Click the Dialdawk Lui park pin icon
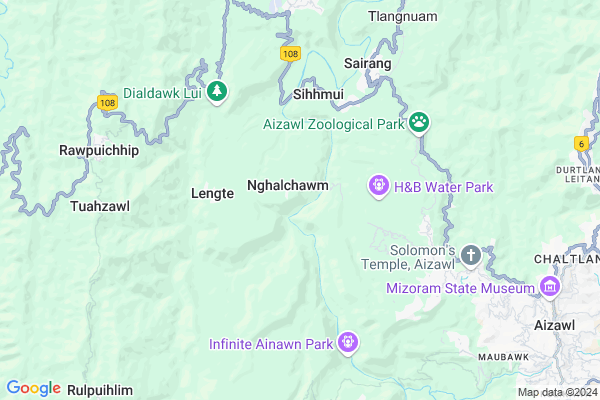600x400 pixels. pyautogui.click(x=217, y=92)
